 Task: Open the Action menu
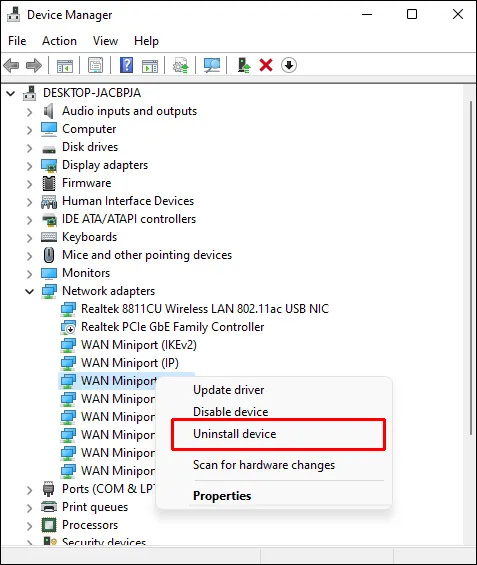pos(59,41)
